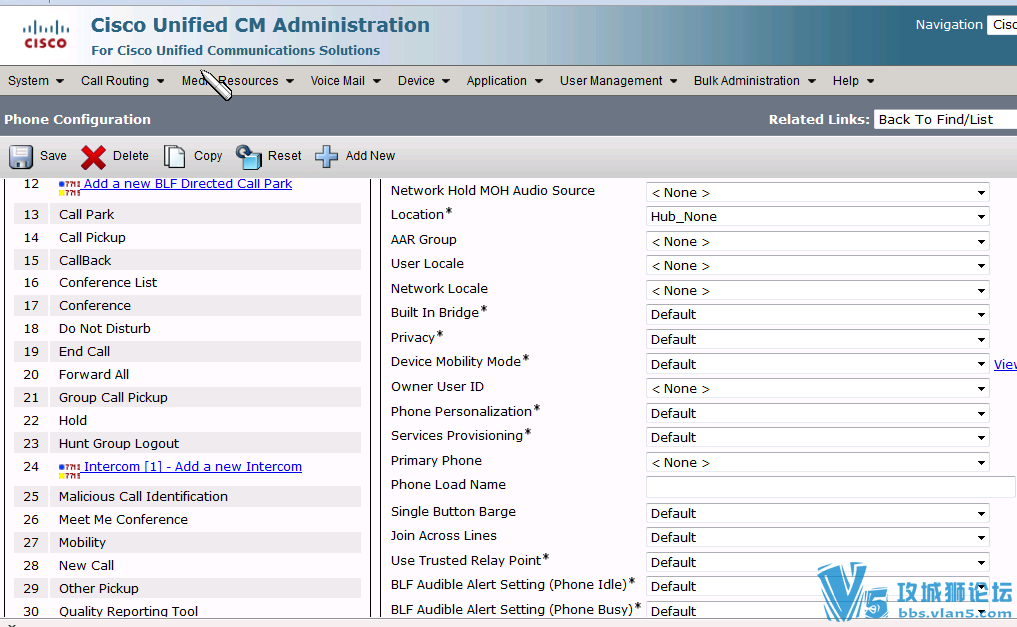The image size is (1017, 627).
Task: Expand the Device Mobility Mode dropdown
Action: (817, 364)
